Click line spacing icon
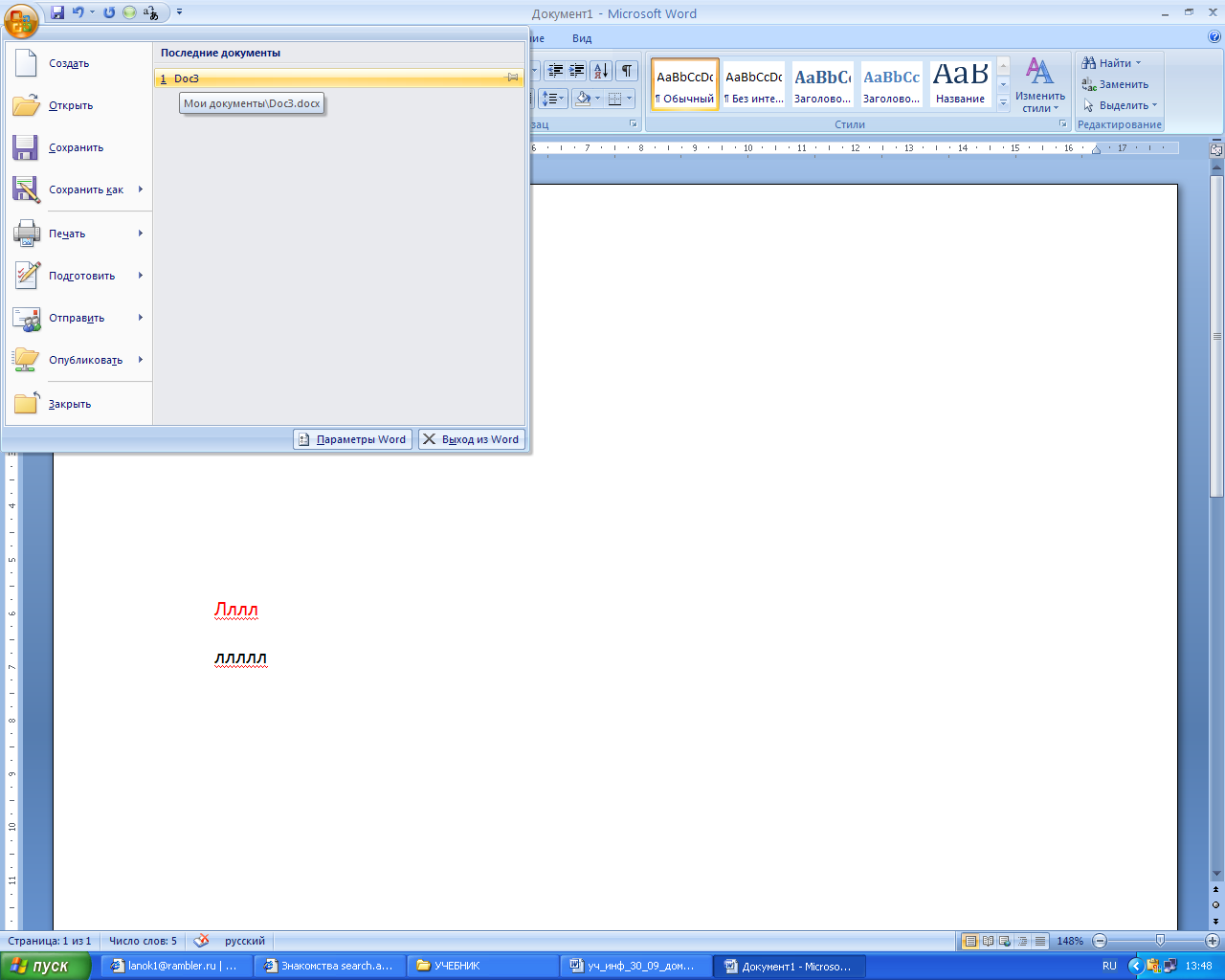 (553, 98)
